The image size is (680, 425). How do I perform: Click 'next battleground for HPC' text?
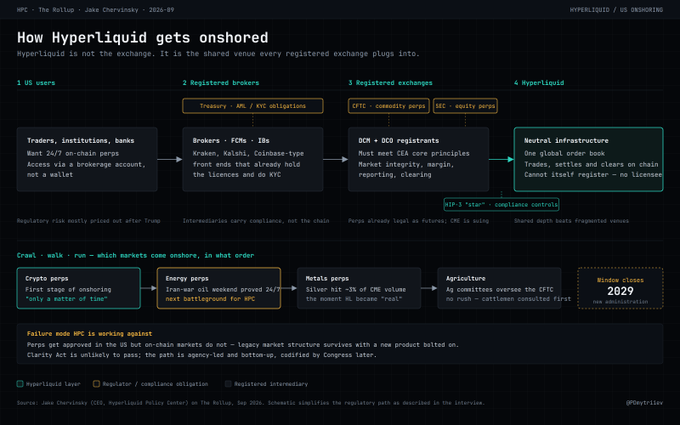210,299
